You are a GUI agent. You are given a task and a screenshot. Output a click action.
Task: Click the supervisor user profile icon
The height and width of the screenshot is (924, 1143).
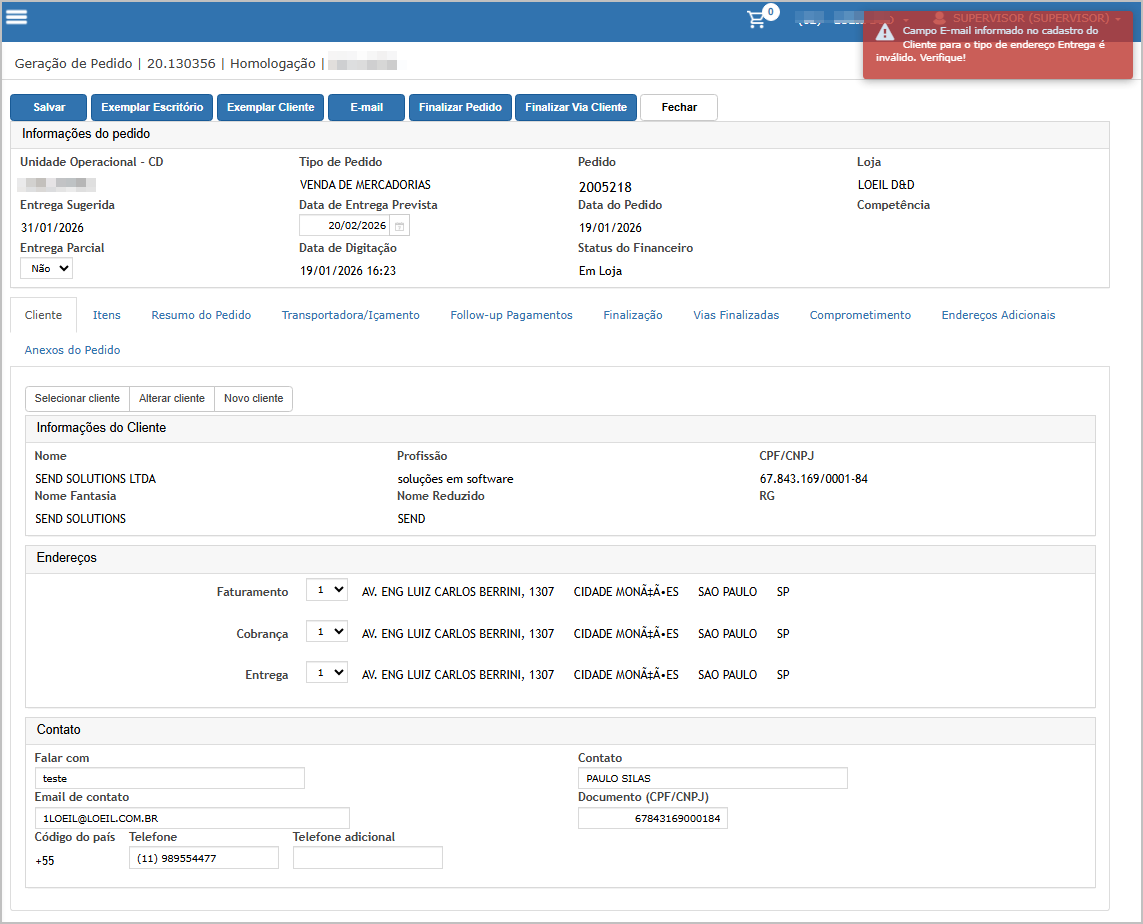[x=939, y=18]
